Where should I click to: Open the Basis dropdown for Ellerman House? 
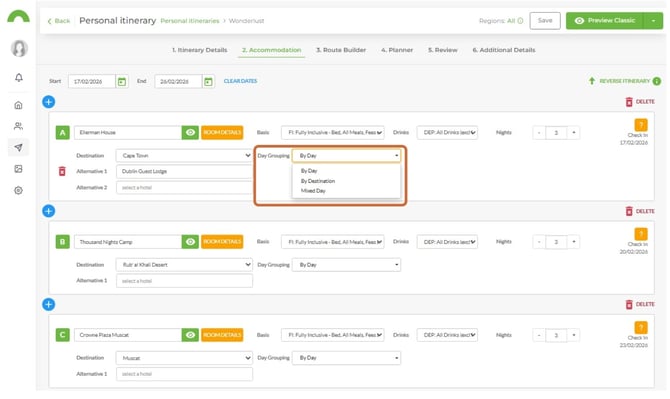click(x=332, y=132)
